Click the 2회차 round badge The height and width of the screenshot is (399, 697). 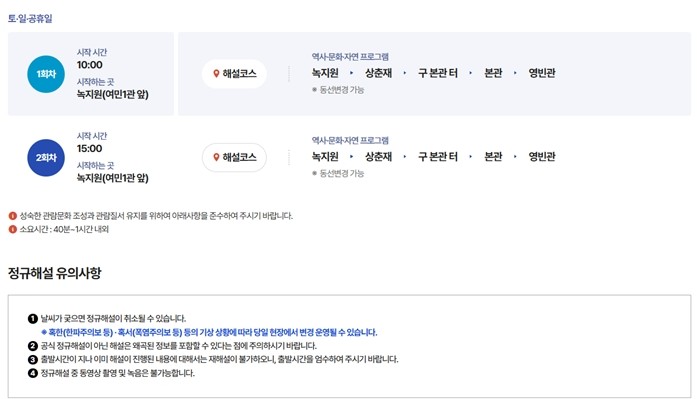[x=46, y=157]
